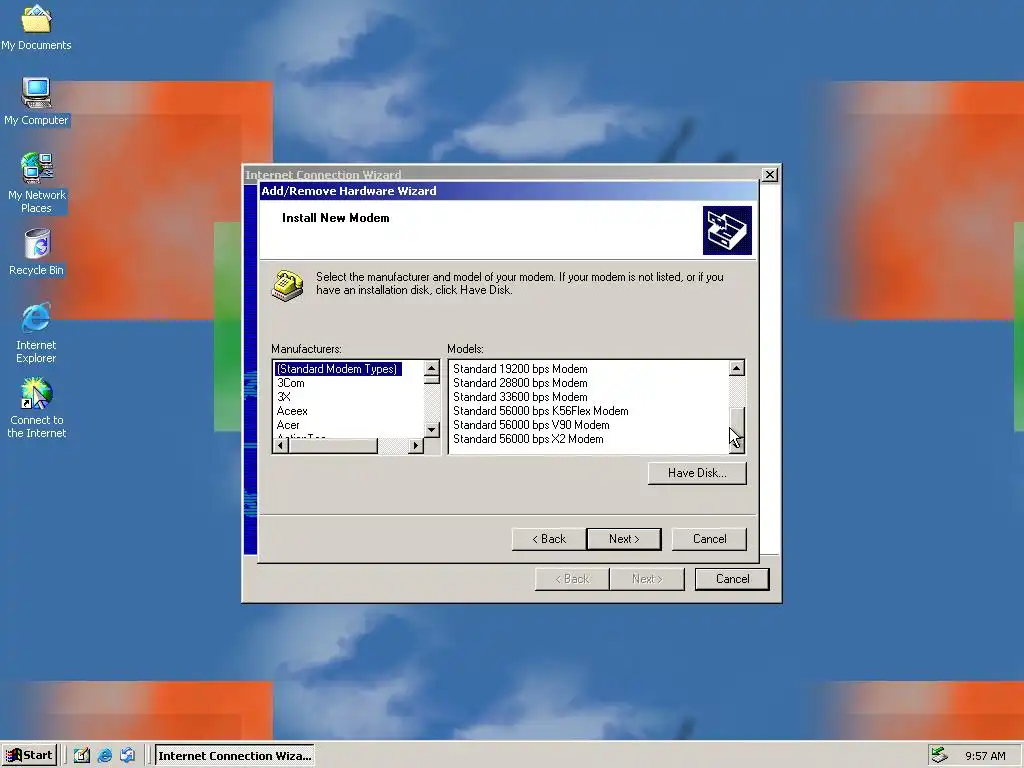Click the telephone modem icon
Image resolution: width=1024 pixels, height=768 pixels.
click(287, 285)
